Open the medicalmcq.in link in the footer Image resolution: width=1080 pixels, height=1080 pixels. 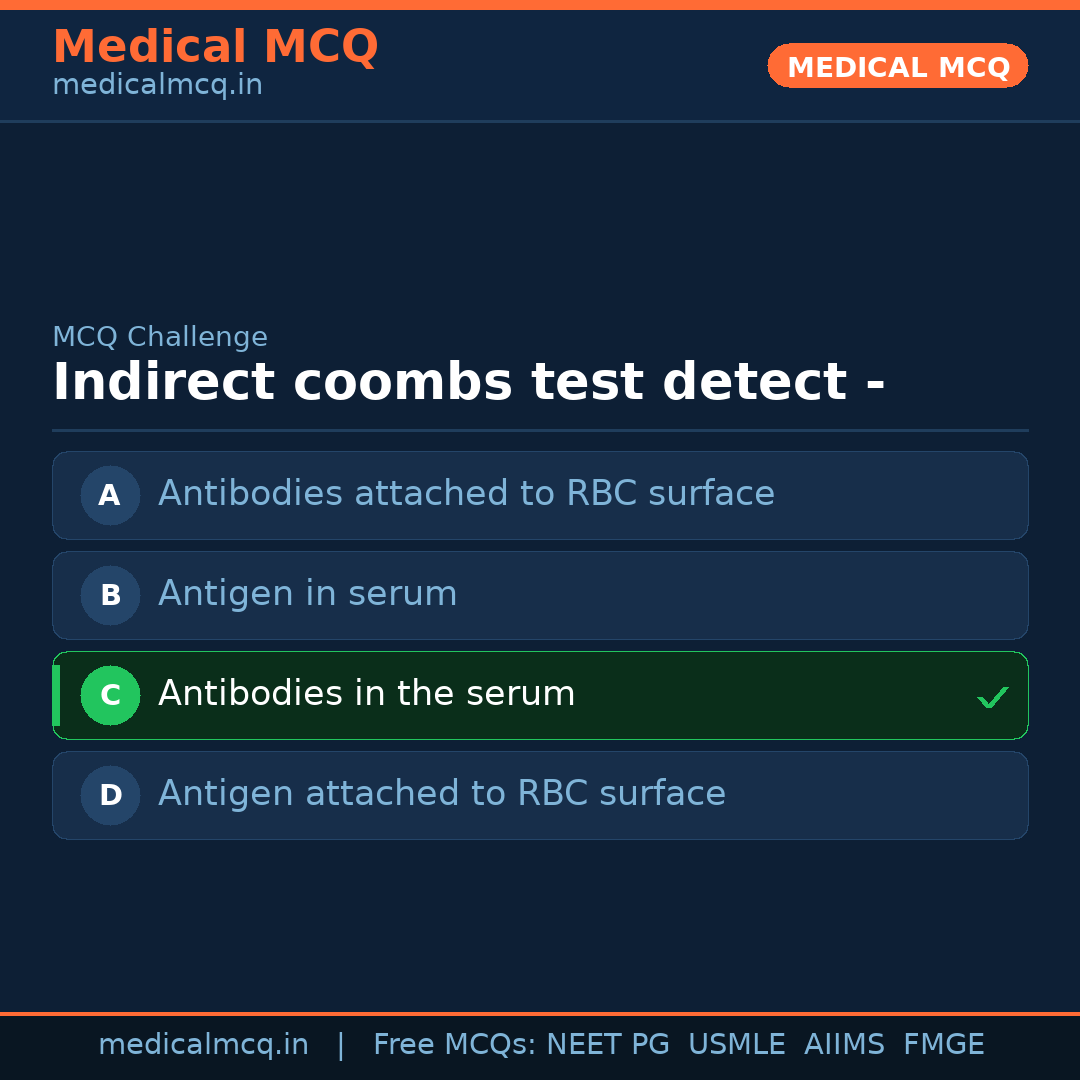click(203, 1045)
